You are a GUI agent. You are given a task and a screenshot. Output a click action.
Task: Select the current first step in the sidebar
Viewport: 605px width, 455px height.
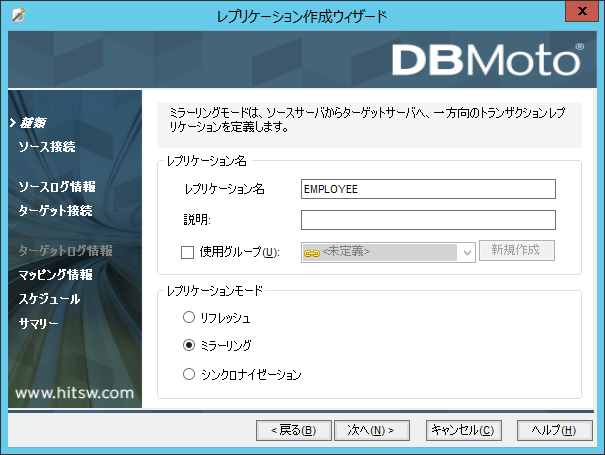point(32,123)
